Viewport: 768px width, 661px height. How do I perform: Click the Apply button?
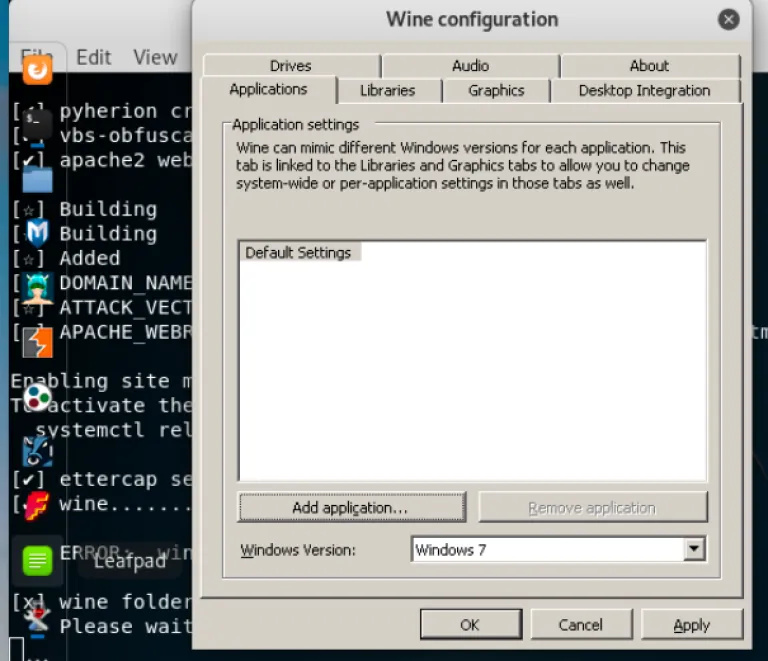pos(691,625)
